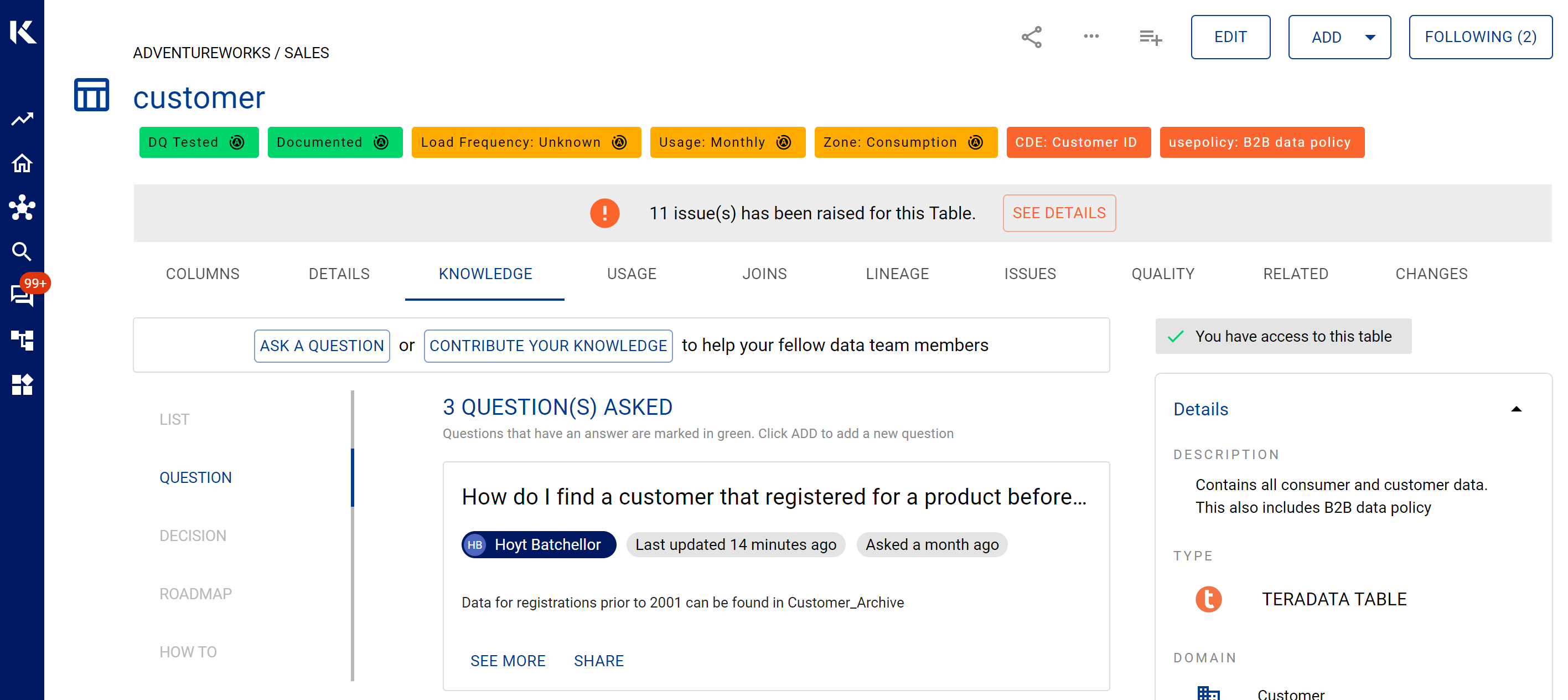1568x700 pixels.
Task: Open the search icon in sidebar
Action: pyautogui.click(x=22, y=251)
